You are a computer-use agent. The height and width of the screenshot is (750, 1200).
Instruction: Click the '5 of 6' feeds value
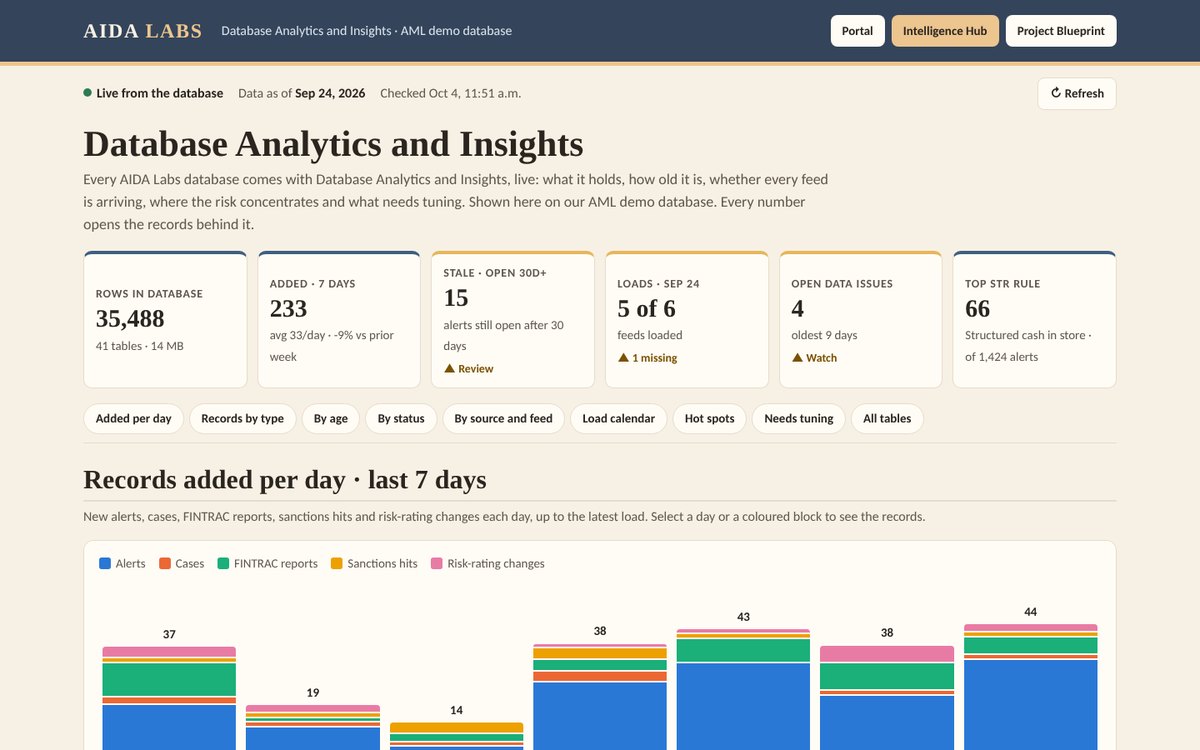coord(647,308)
